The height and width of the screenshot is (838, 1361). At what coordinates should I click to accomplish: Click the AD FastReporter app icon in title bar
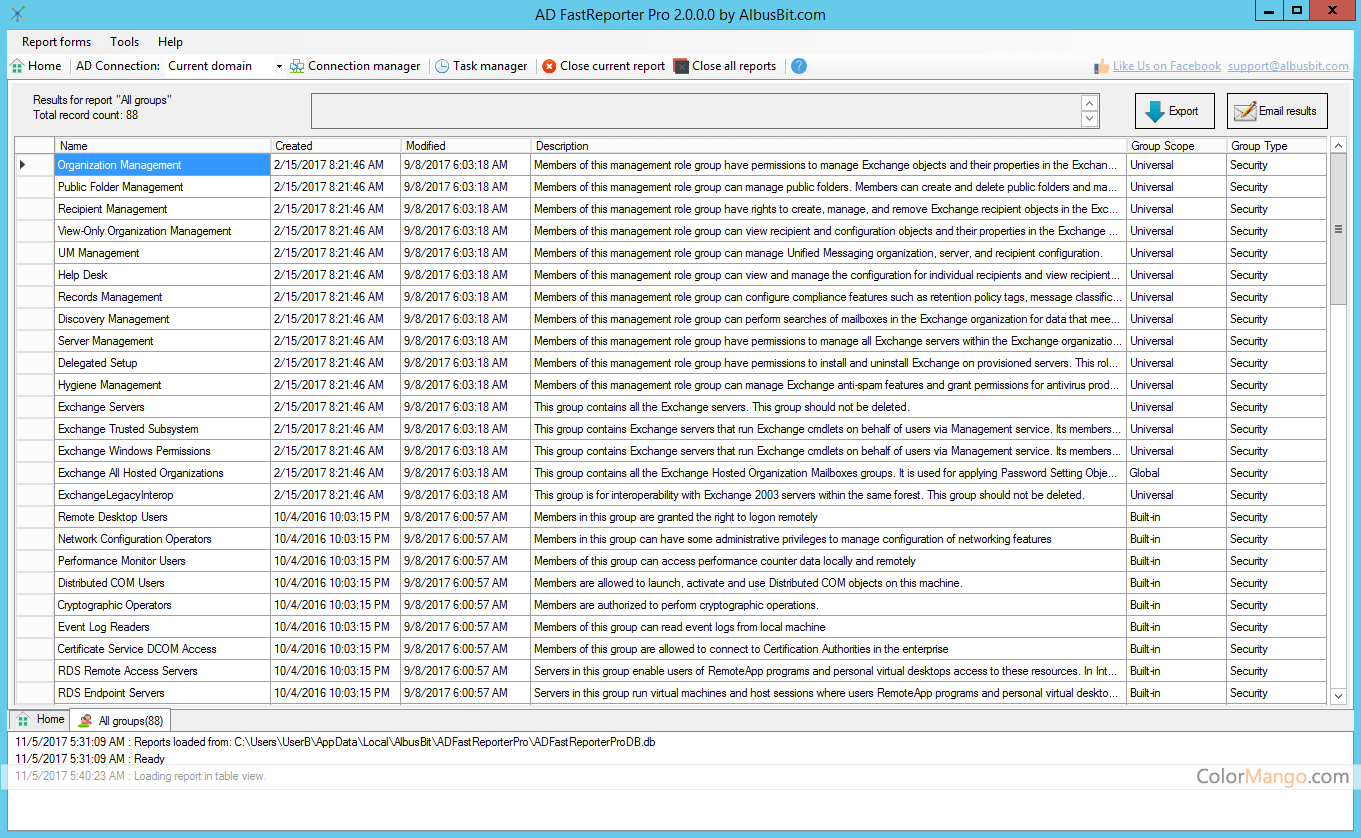(x=17, y=13)
